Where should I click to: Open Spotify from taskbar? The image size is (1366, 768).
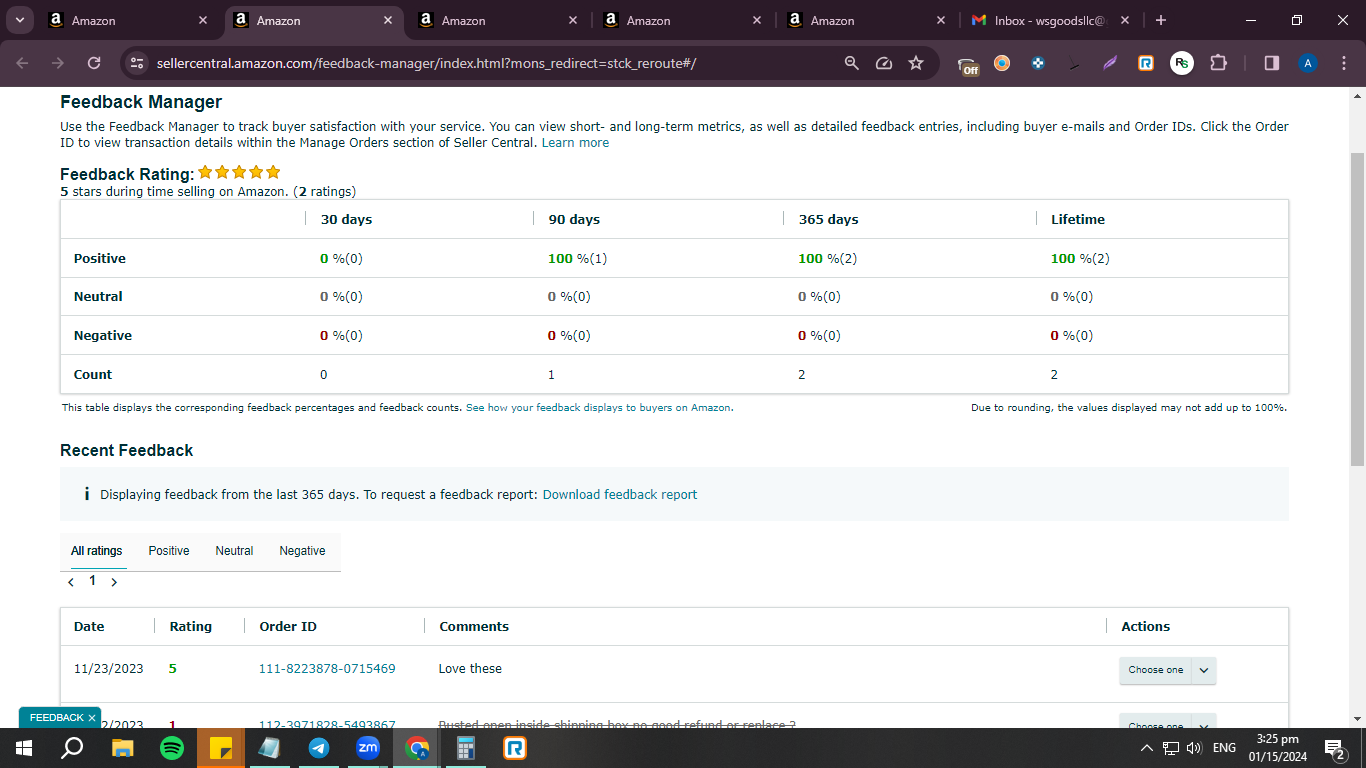(172, 748)
